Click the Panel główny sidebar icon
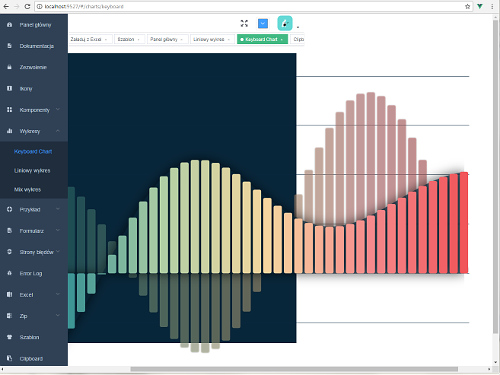Screen dimensions: 500x375 9,25
